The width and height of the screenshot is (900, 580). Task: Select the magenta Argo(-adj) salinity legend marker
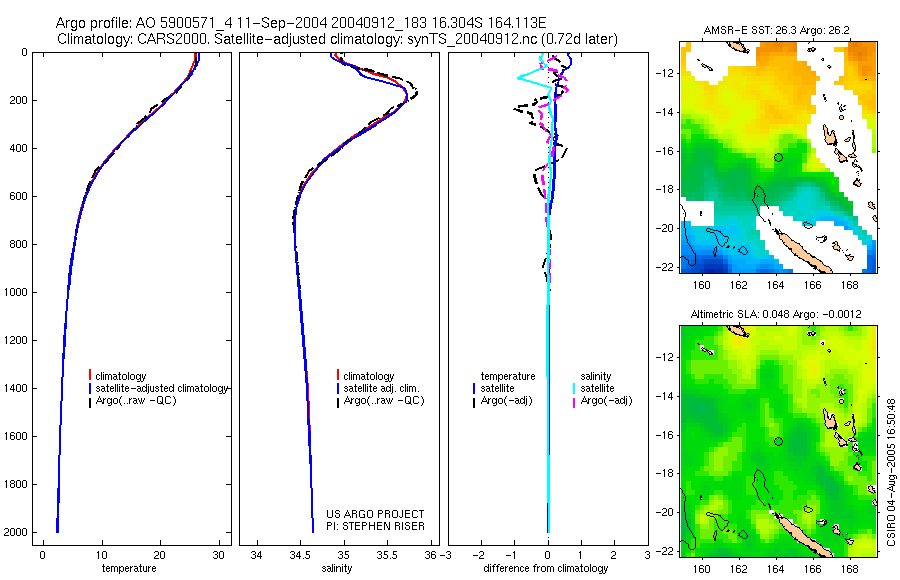tap(574, 401)
